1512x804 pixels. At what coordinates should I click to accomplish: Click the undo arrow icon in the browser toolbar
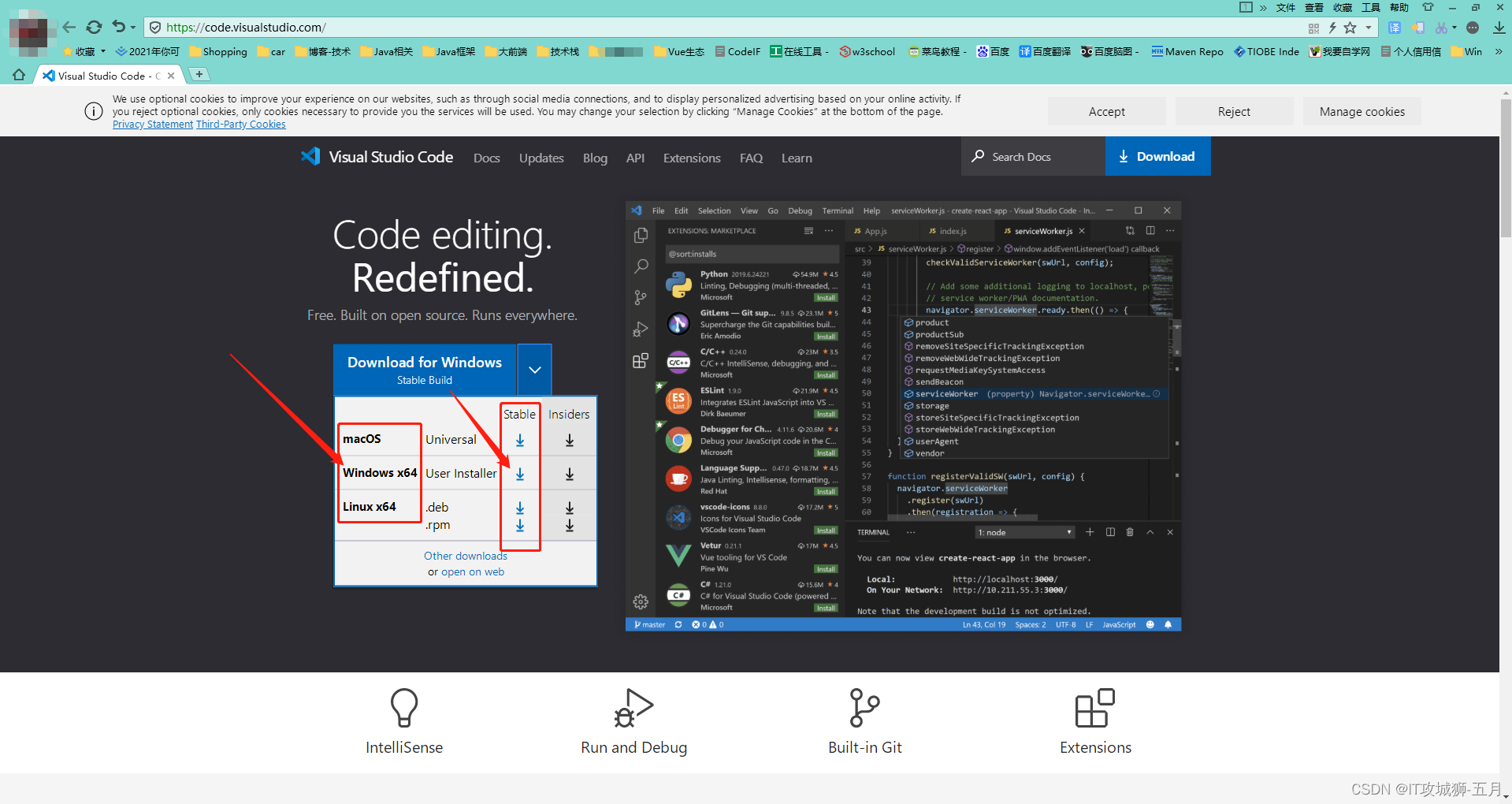tap(118, 27)
